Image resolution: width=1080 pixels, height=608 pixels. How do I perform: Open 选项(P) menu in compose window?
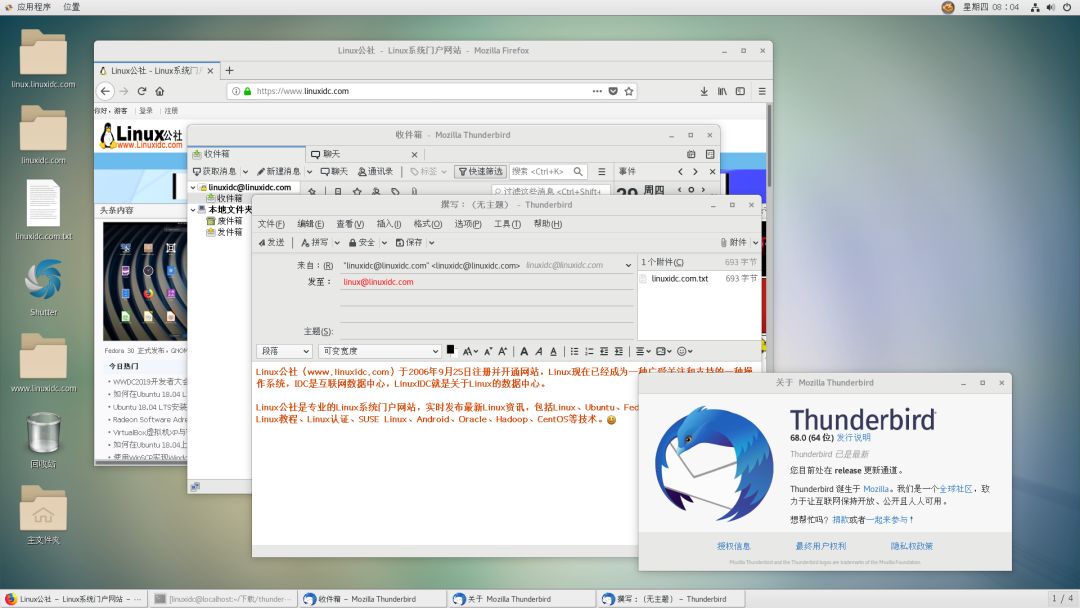click(468, 224)
